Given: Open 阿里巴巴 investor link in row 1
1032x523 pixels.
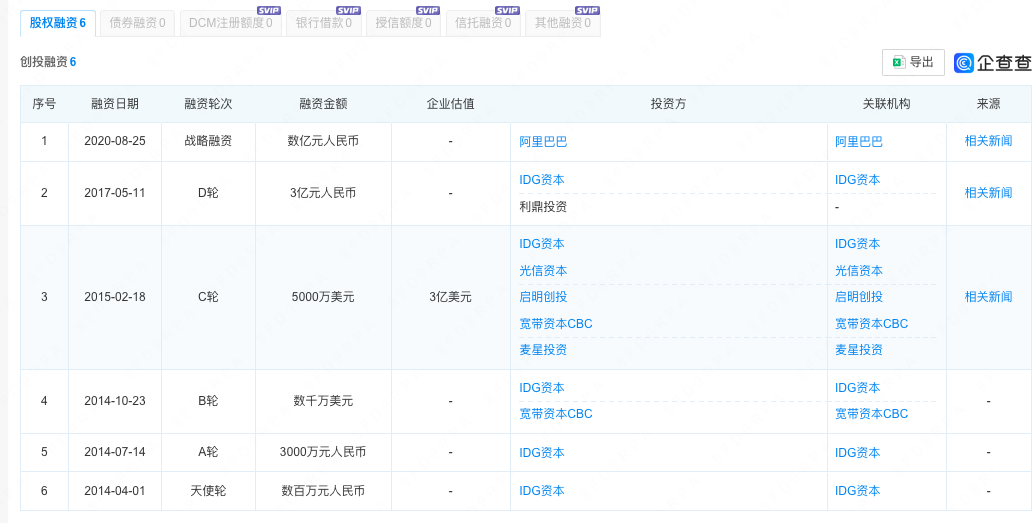Looking at the screenshot, I should click(x=543, y=142).
